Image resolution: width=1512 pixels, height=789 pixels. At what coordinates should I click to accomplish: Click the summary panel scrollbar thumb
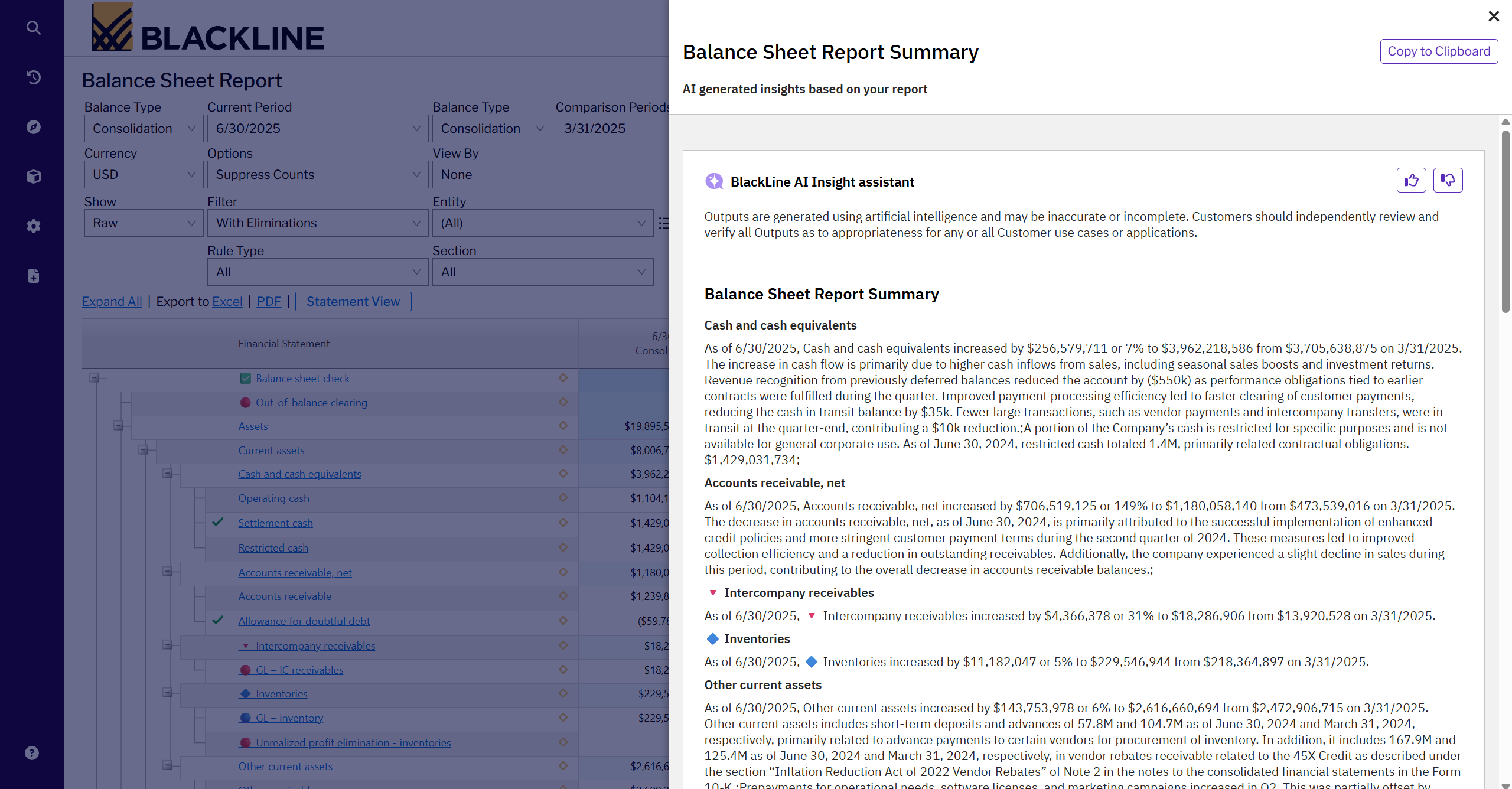coord(1506,221)
